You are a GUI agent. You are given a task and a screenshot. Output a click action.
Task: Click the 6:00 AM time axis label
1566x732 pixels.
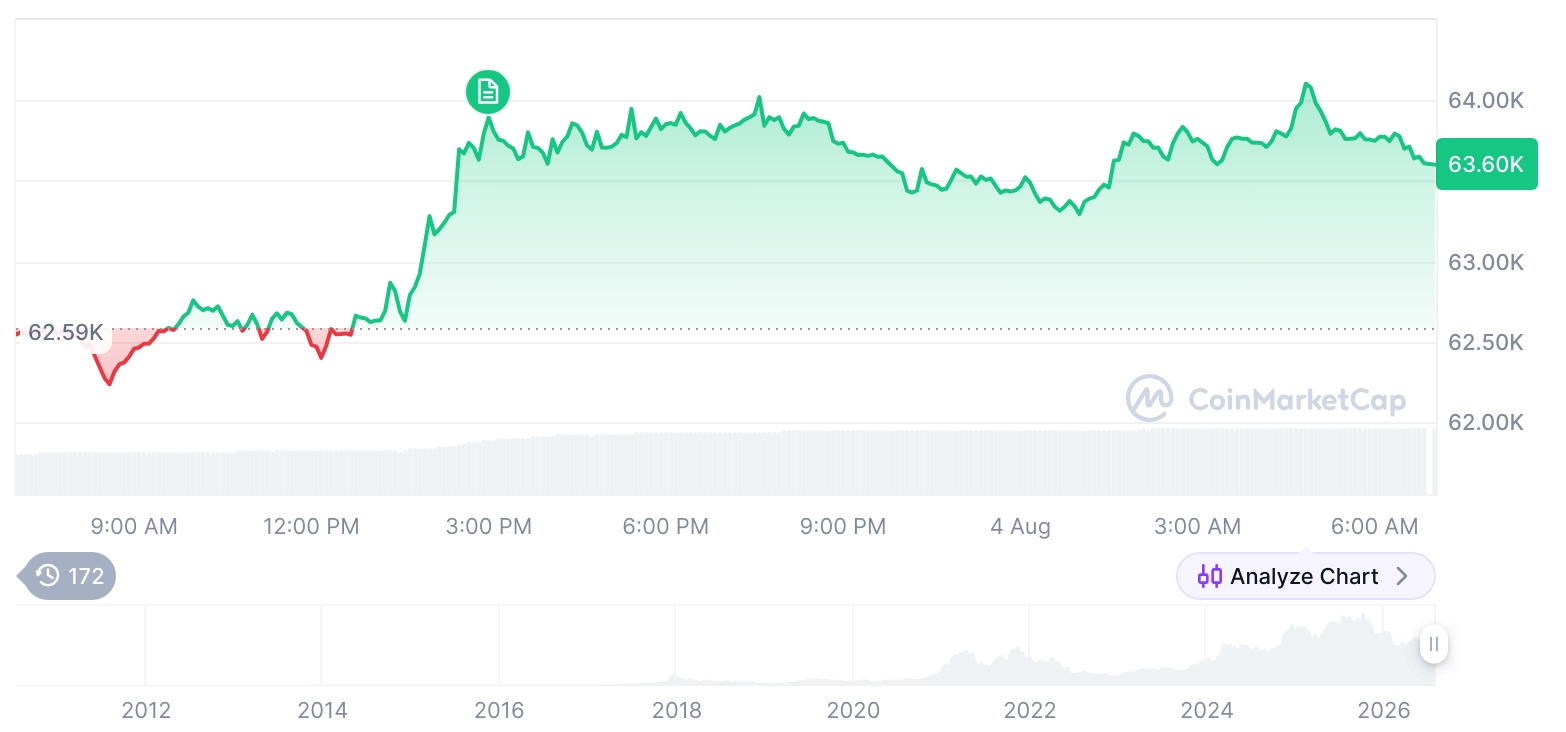pos(1374,526)
